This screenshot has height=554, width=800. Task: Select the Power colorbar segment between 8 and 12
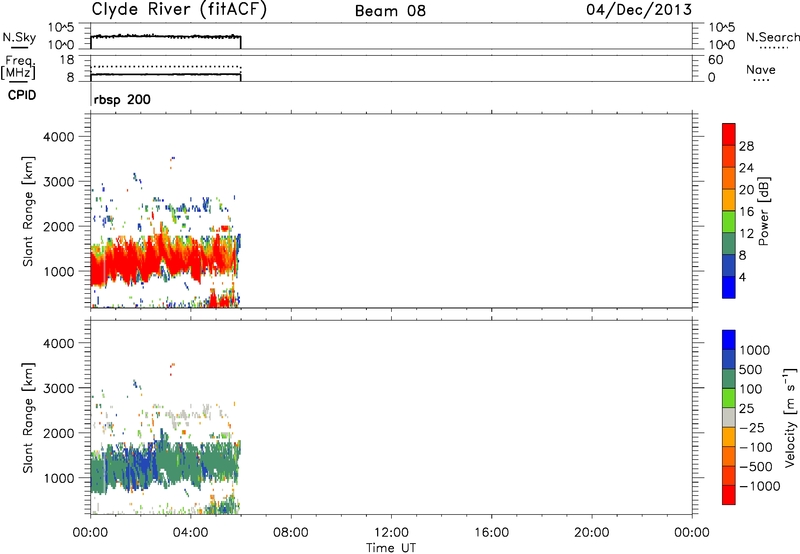pyautogui.click(x=729, y=244)
